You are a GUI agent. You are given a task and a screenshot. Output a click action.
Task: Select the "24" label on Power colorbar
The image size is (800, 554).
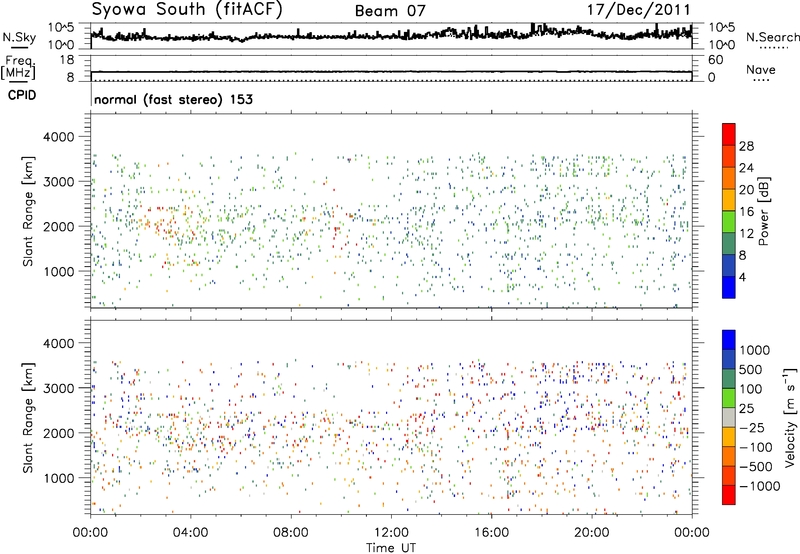coord(746,168)
